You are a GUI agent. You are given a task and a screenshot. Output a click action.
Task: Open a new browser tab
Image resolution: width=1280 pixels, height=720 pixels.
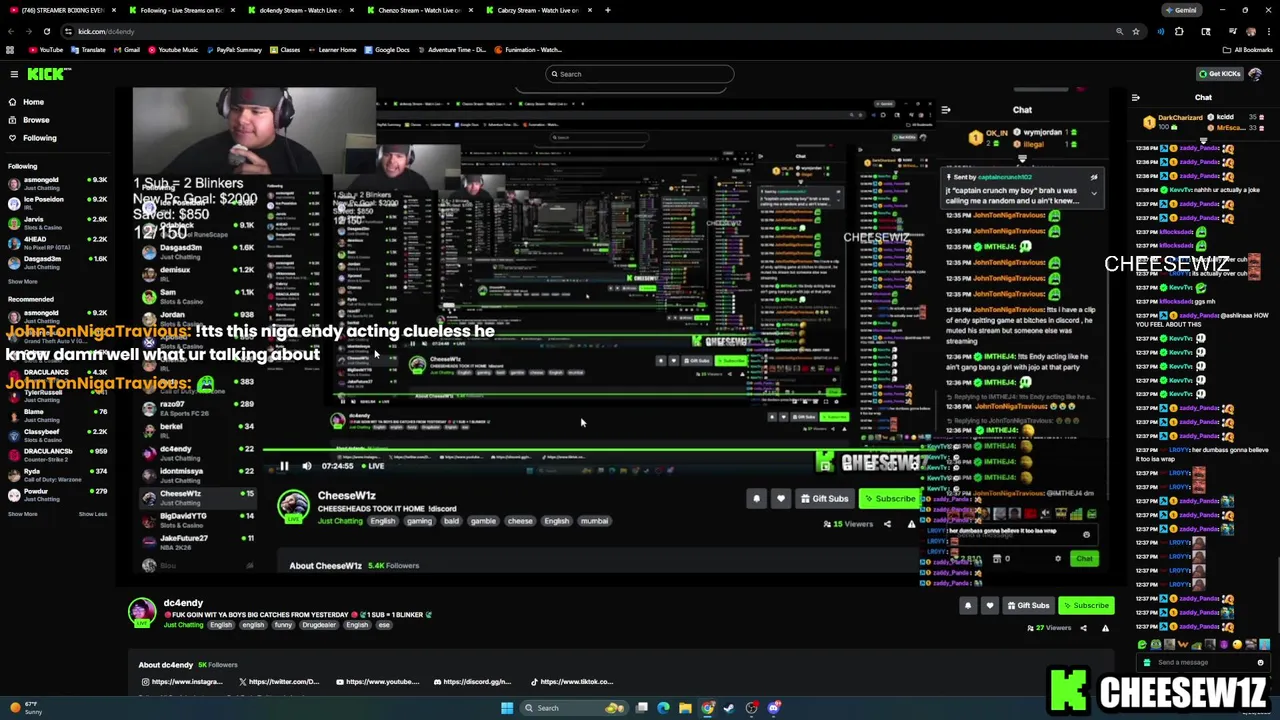coord(608,10)
